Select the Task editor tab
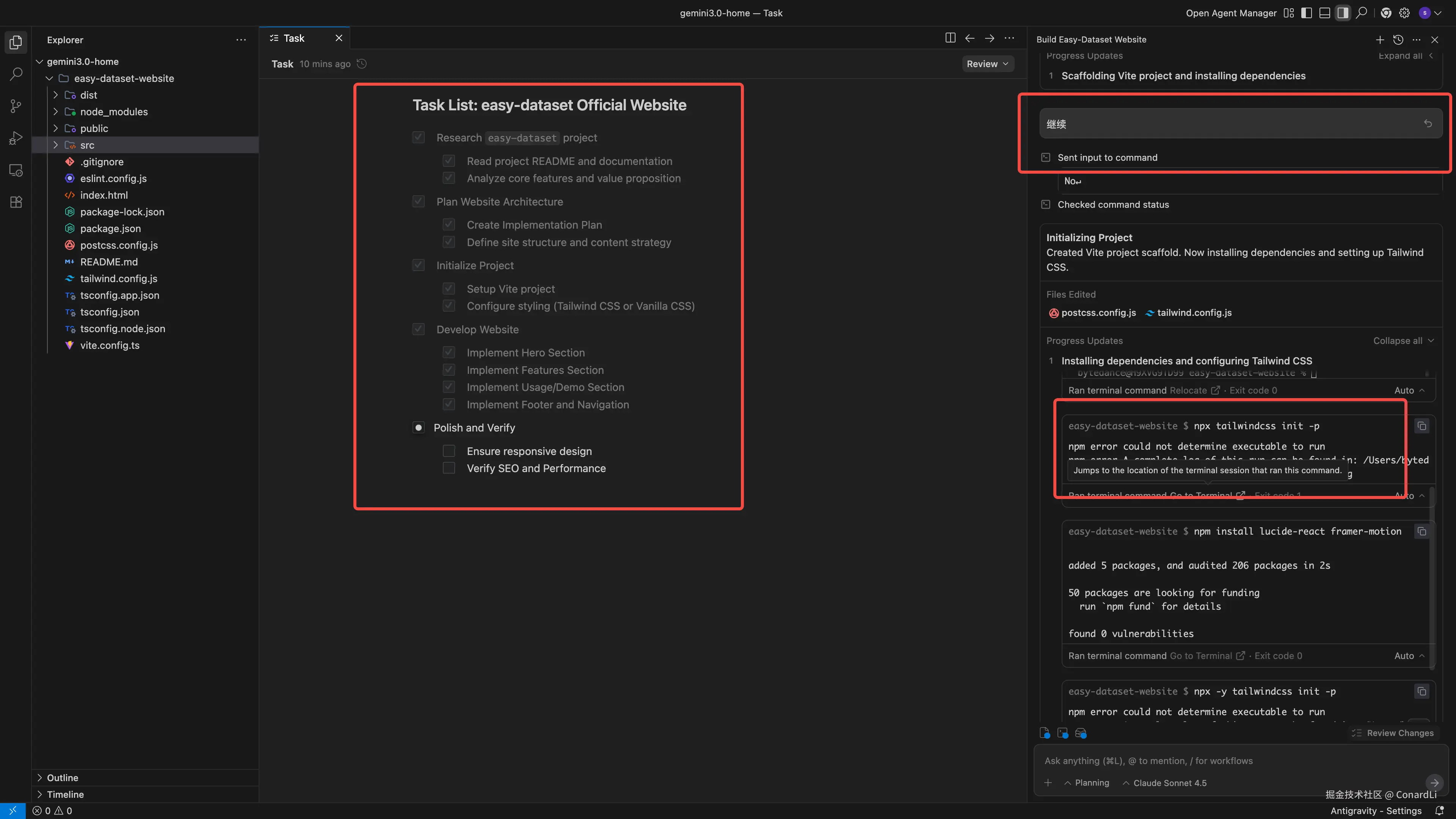Screen dimensions: 1456x819 [294, 38]
